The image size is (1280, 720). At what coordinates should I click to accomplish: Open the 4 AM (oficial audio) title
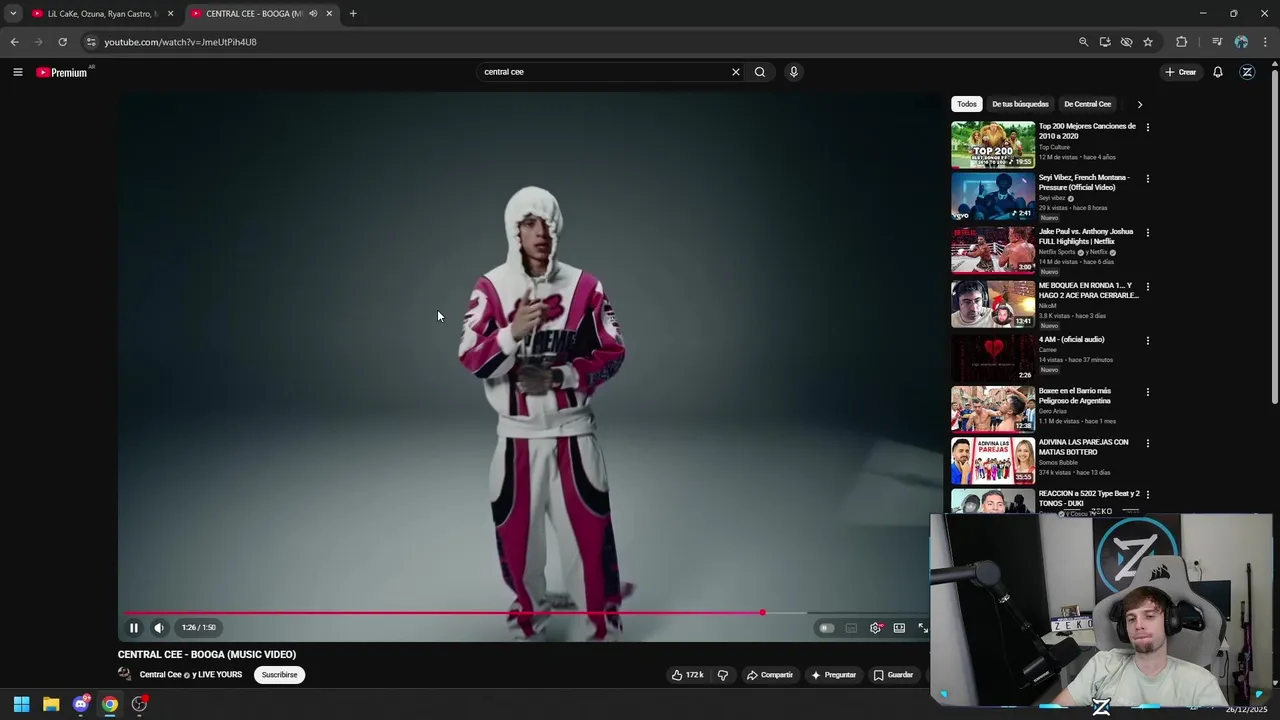pos(1071,340)
